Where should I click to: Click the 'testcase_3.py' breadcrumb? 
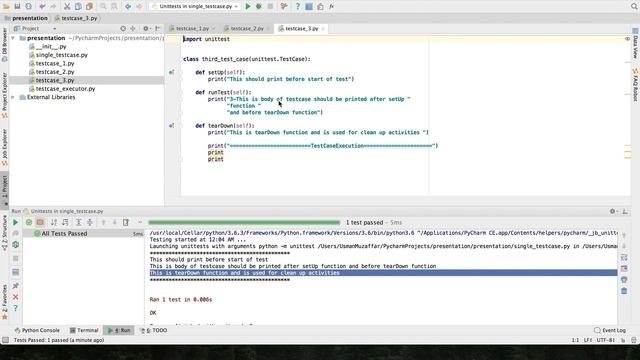(76, 18)
